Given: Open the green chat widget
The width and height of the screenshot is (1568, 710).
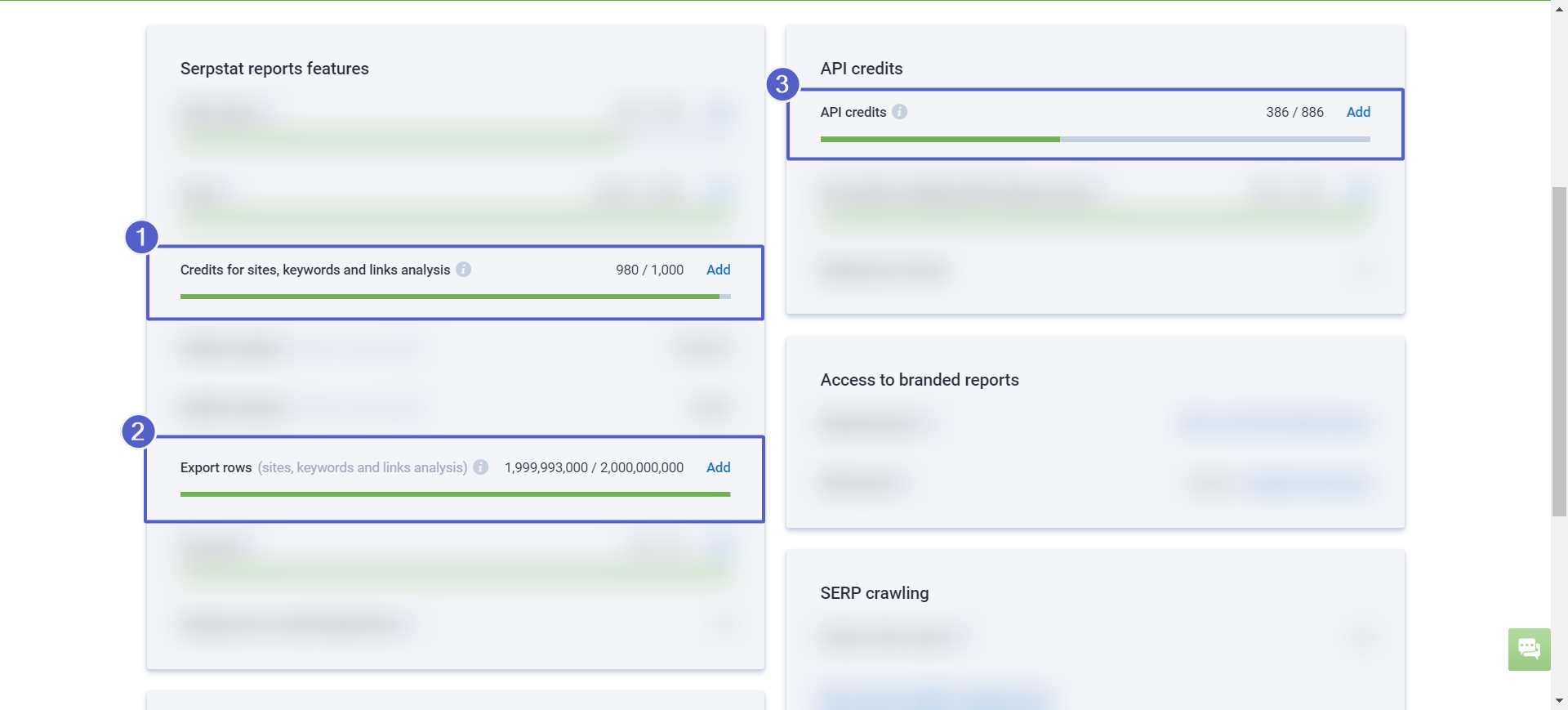Looking at the screenshot, I should [1529, 650].
